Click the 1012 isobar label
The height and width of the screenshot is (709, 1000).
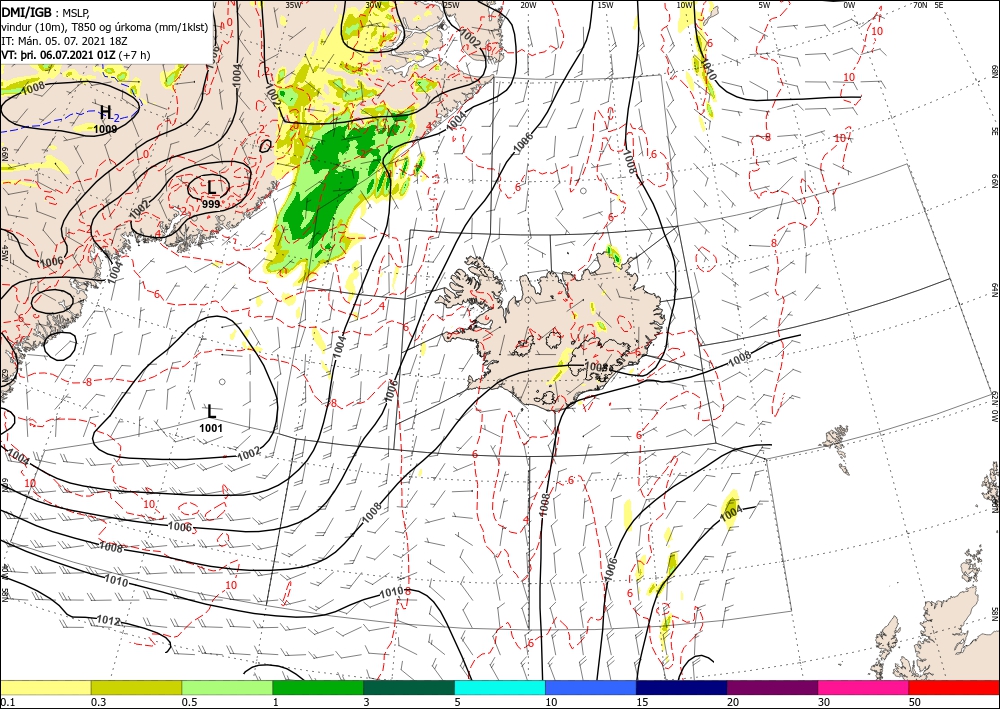coord(108,620)
